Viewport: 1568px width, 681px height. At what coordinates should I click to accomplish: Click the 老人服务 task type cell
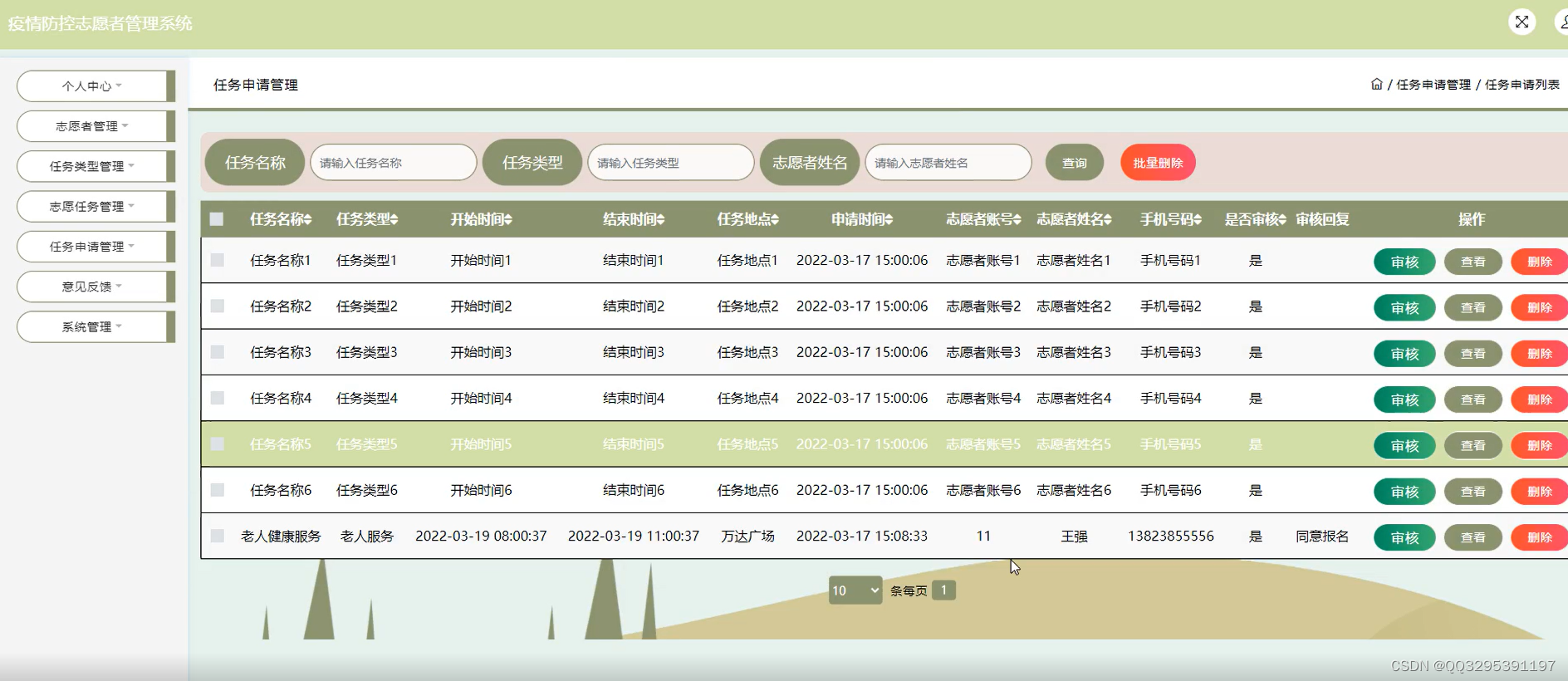[367, 536]
